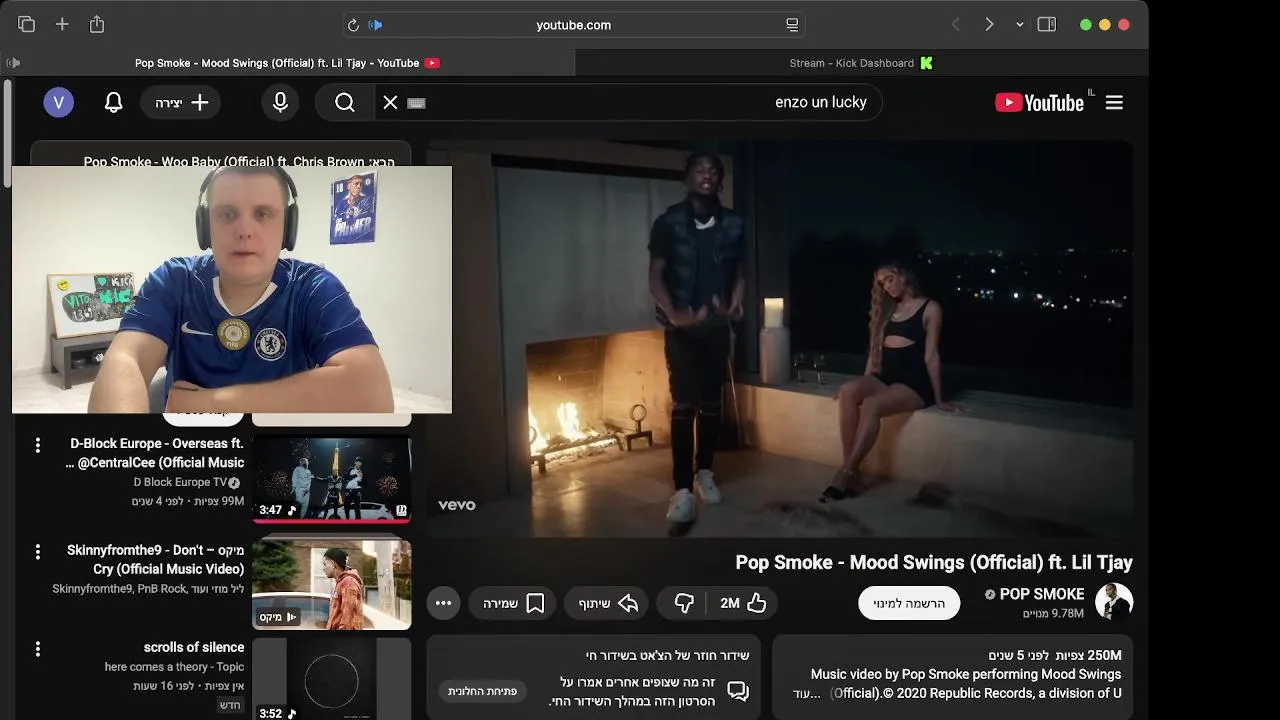1280x720 pixels.
Task: Clear the search text with X
Action: tap(390, 102)
